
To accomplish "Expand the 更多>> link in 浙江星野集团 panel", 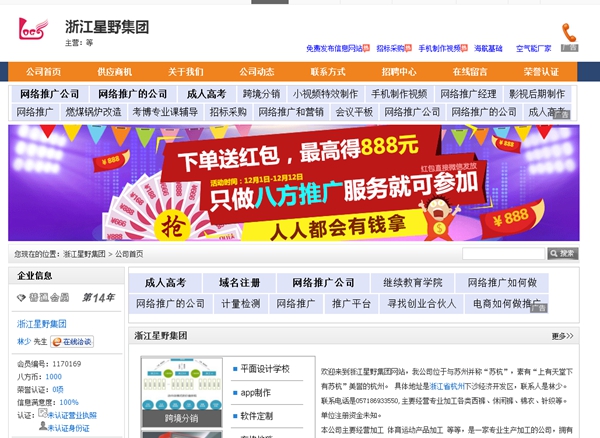I will point(562,336).
